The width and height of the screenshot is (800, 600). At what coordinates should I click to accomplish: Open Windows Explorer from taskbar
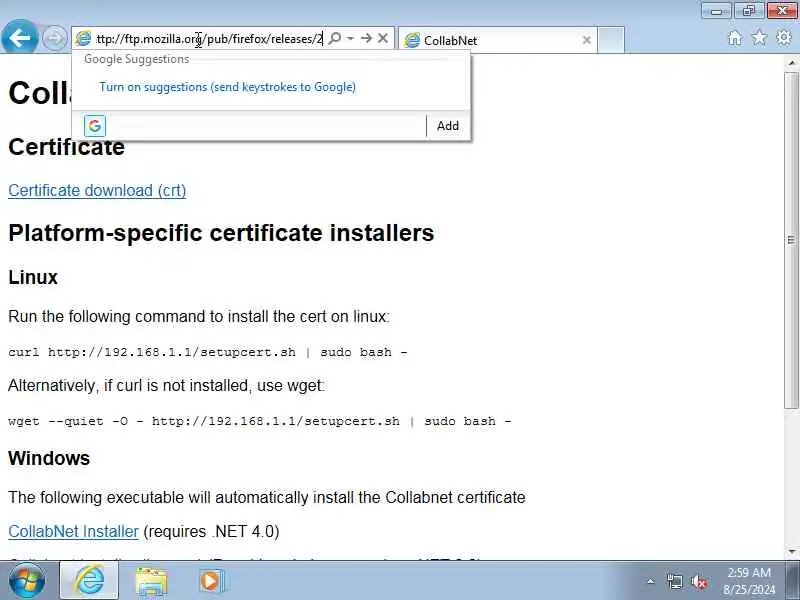tap(151, 581)
